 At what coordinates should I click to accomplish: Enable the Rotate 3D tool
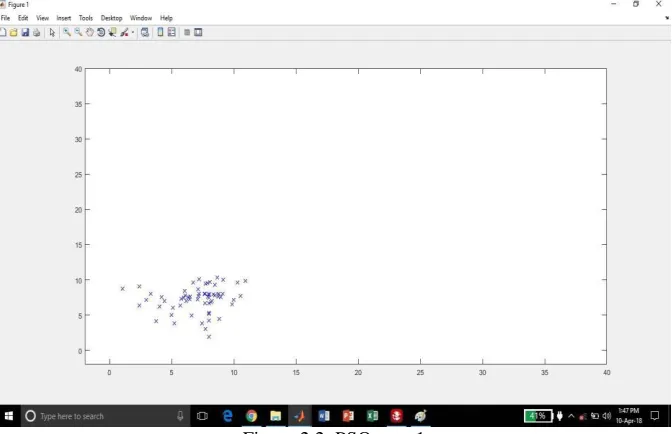tap(101, 32)
